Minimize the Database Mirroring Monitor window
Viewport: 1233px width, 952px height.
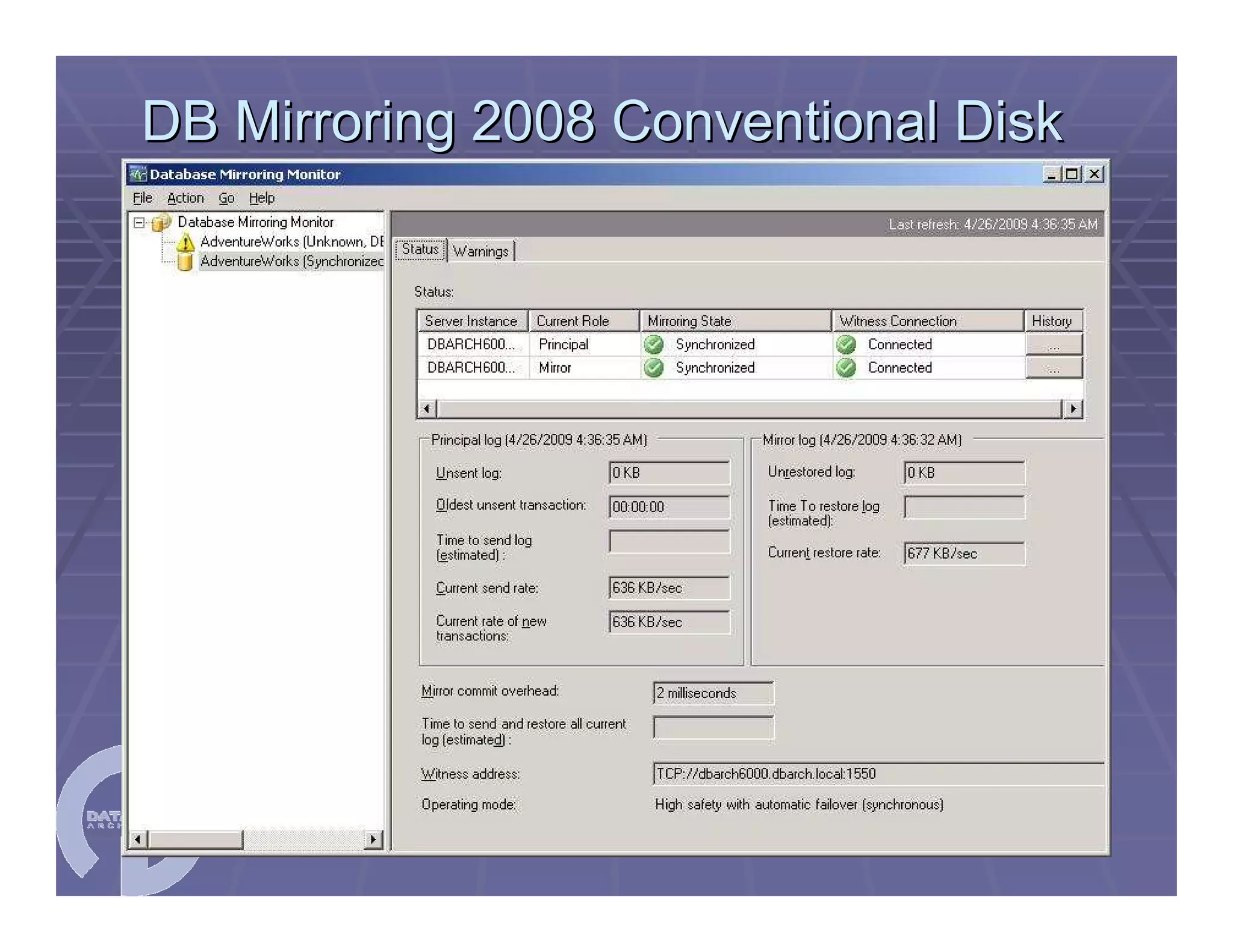(1051, 175)
